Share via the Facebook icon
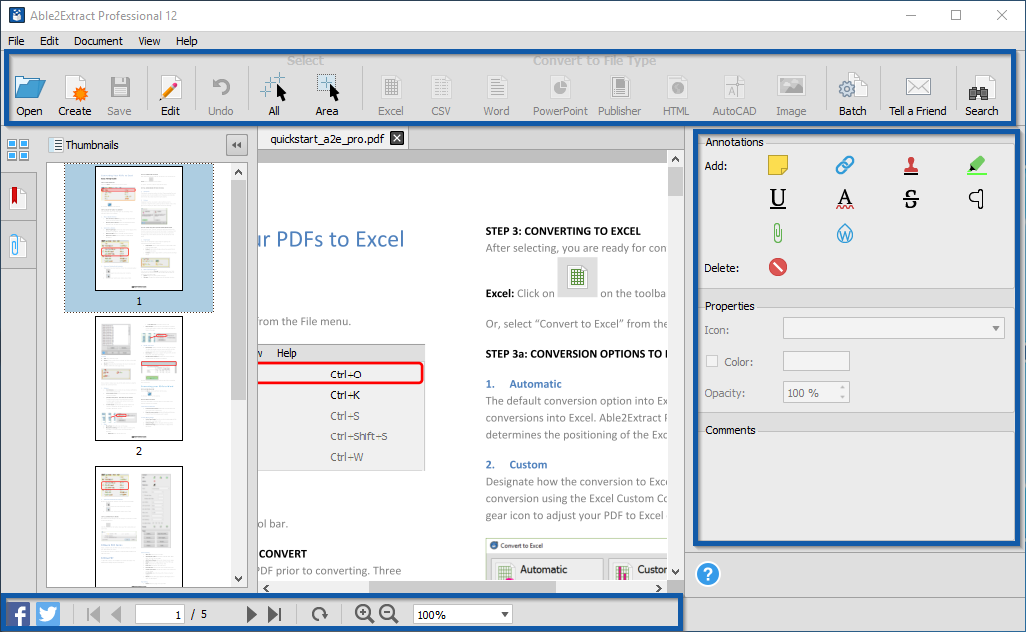Viewport: 1026px width, 632px height. [18, 614]
